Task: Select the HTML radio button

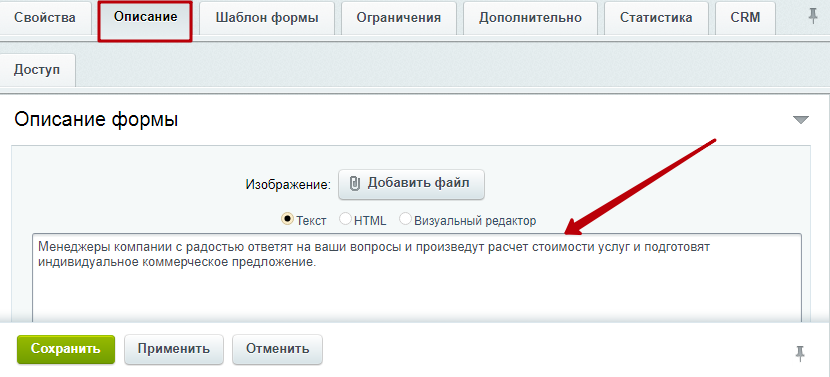Action: click(345, 219)
